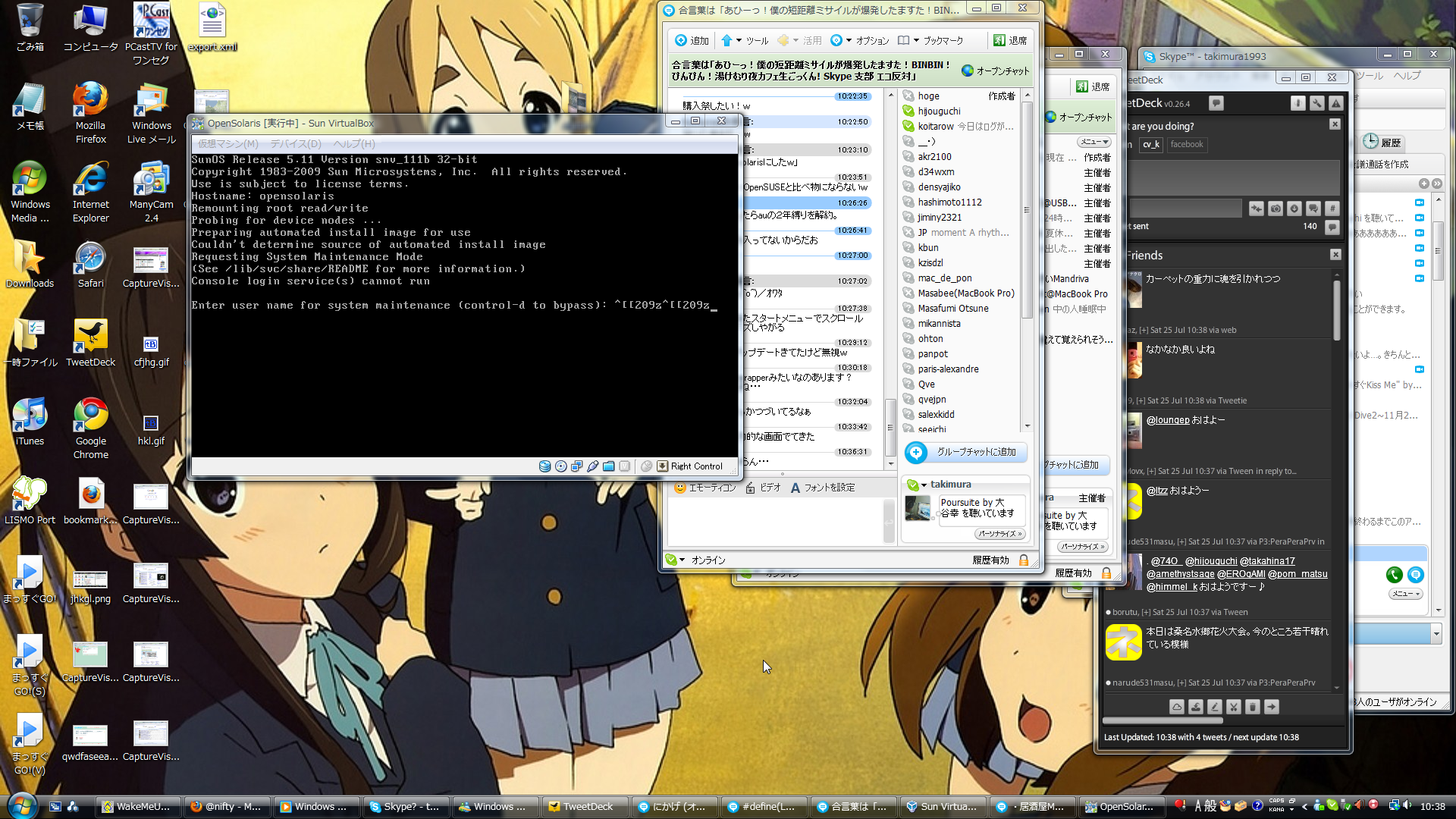Click the Windows Start orb

[21, 805]
